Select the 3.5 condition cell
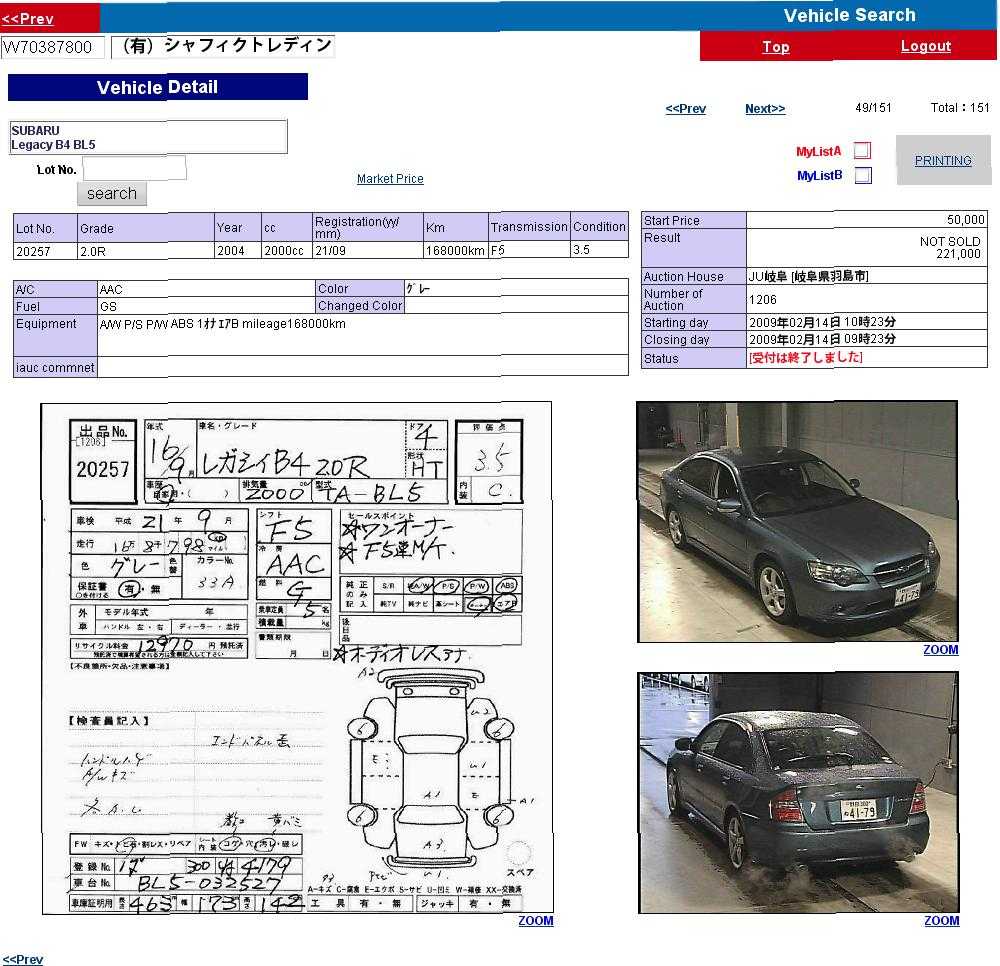Screen dimensions: 1000x966 coord(599,250)
